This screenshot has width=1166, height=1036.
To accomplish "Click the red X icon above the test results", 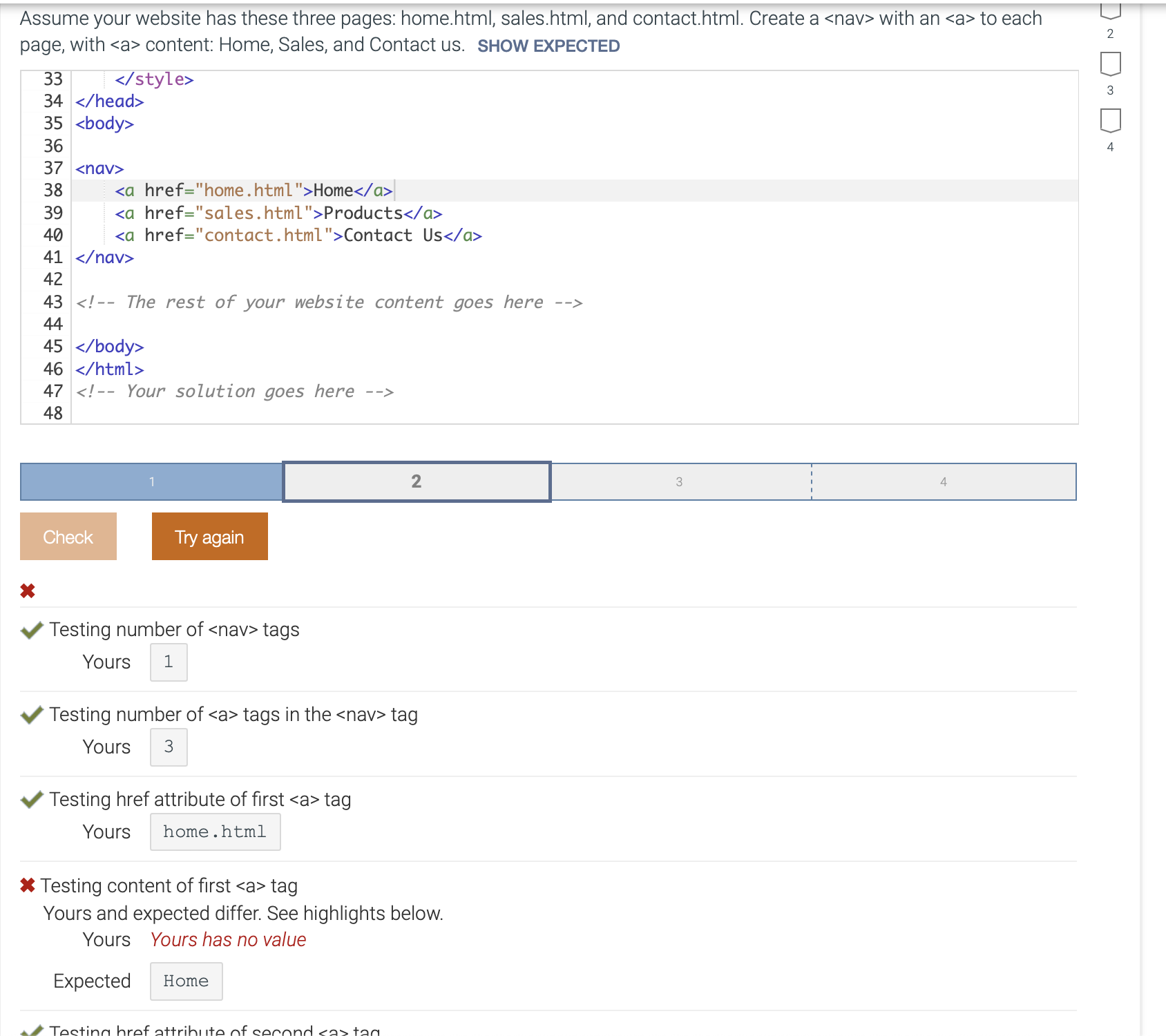I will coord(28,591).
